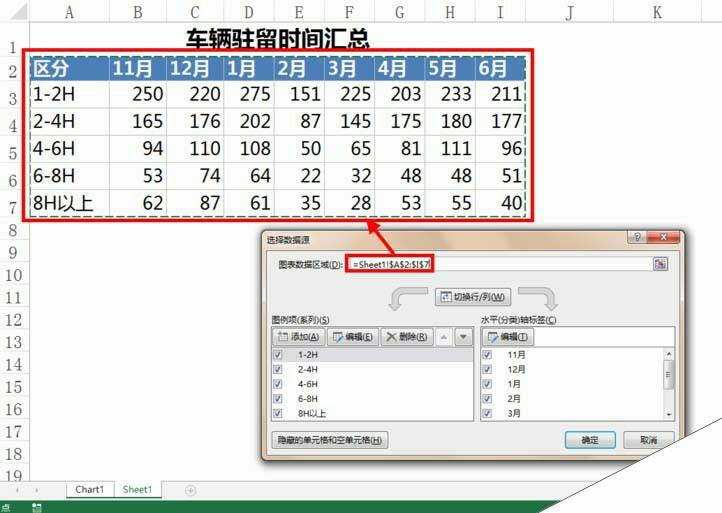Click the 隐藏的单元格和空单元格 button
The width and height of the screenshot is (722, 513).
(330, 440)
